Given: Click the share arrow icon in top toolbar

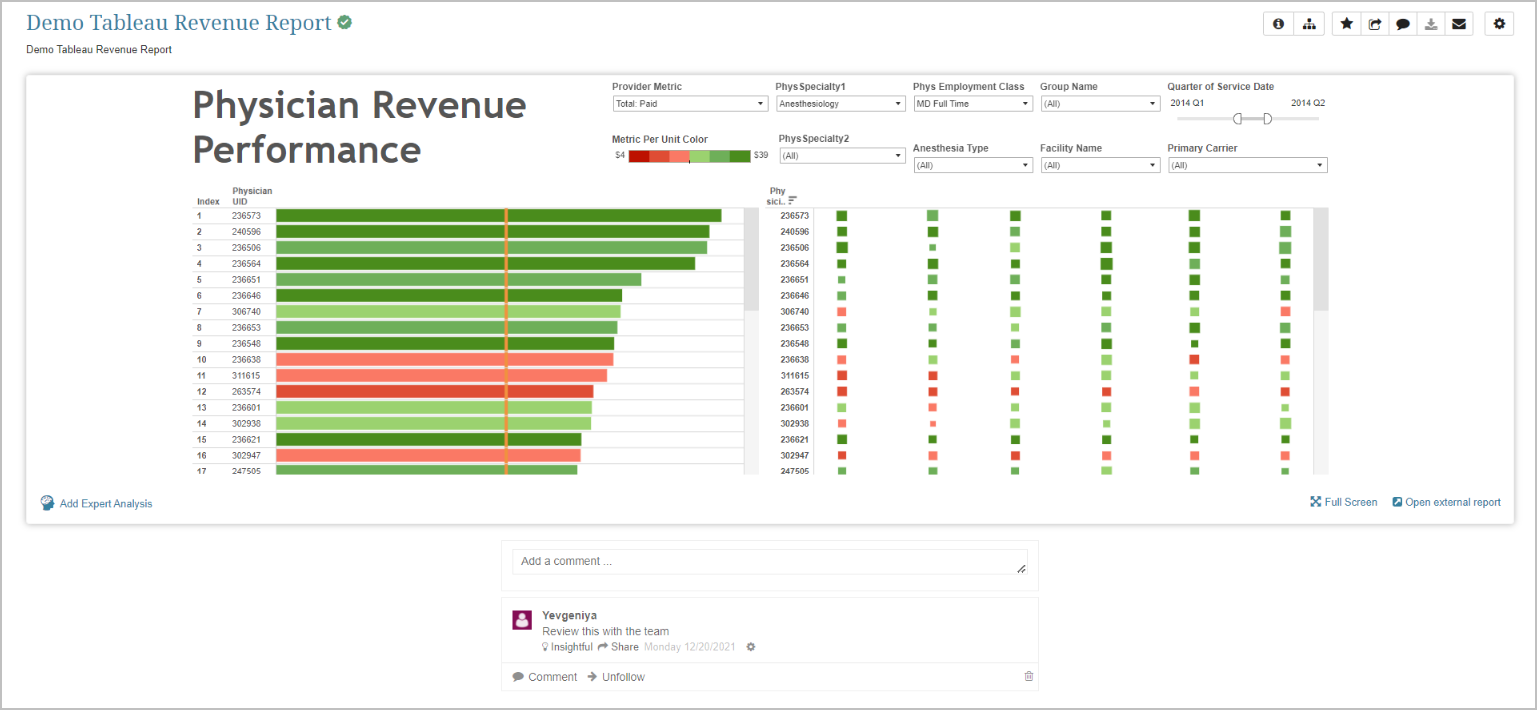Looking at the screenshot, I should pyautogui.click(x=1375, y=25).
